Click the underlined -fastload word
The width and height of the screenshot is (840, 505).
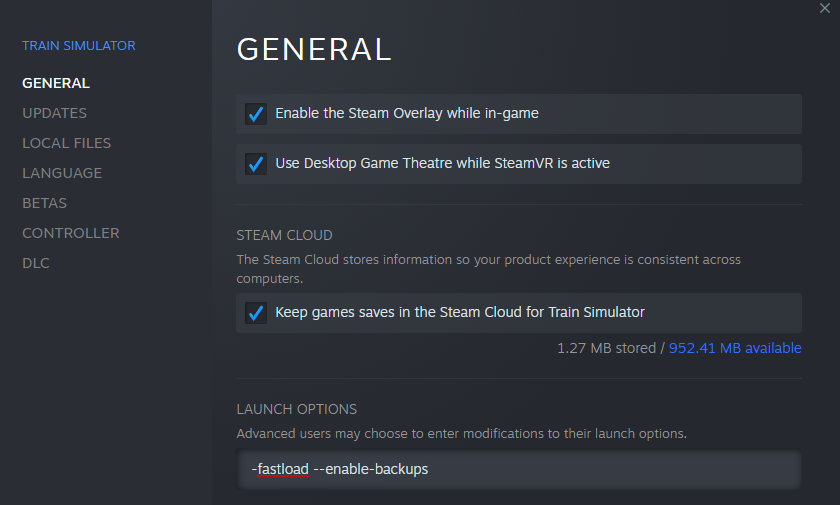tap(280, 469)
